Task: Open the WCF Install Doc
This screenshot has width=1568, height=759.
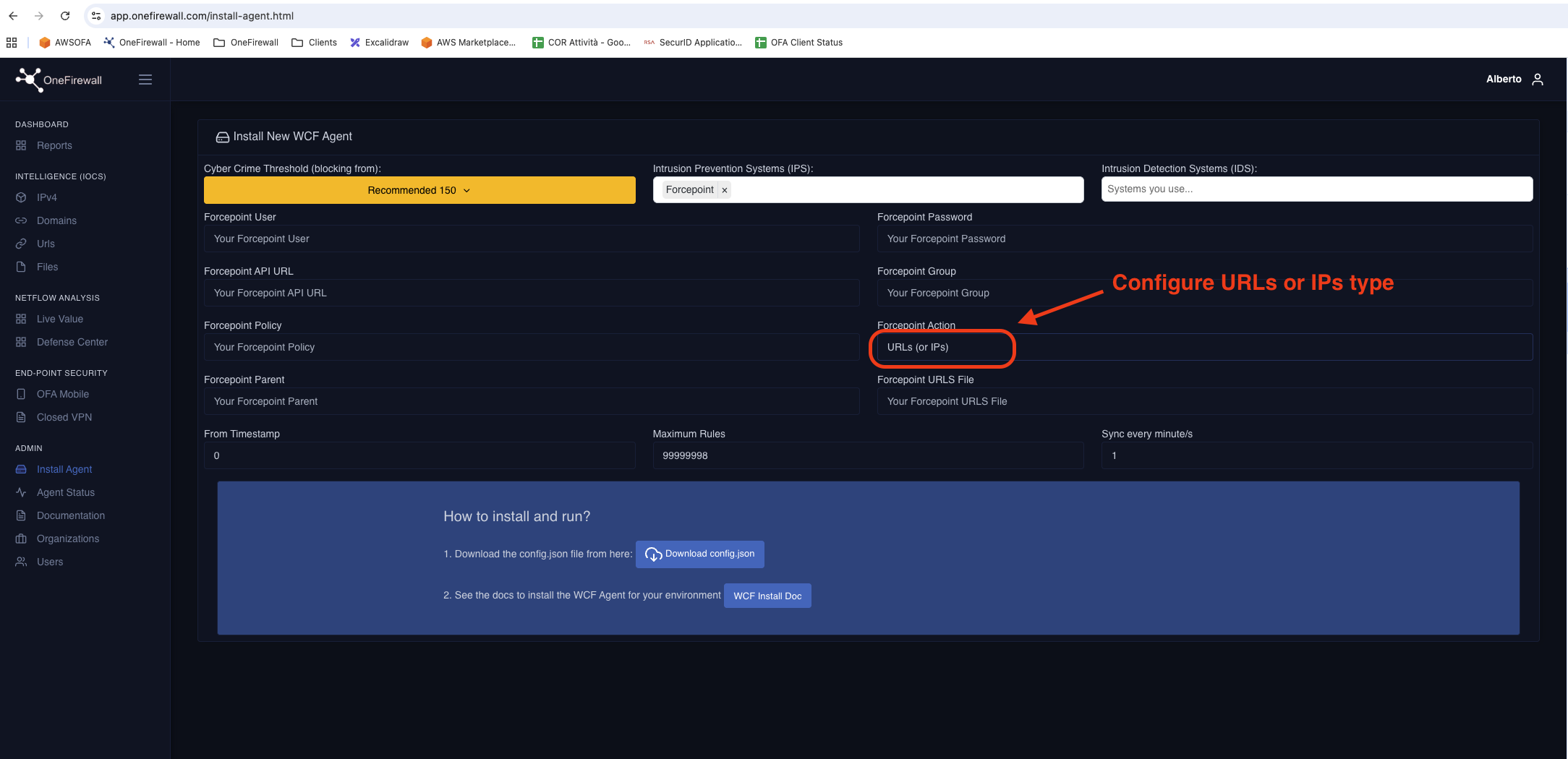Action: (x=767, y=596)
